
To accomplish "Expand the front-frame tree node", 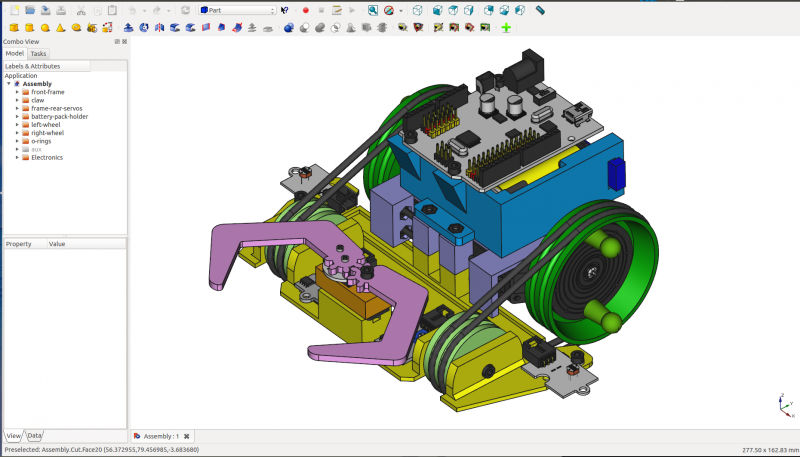I will point(17,92).
